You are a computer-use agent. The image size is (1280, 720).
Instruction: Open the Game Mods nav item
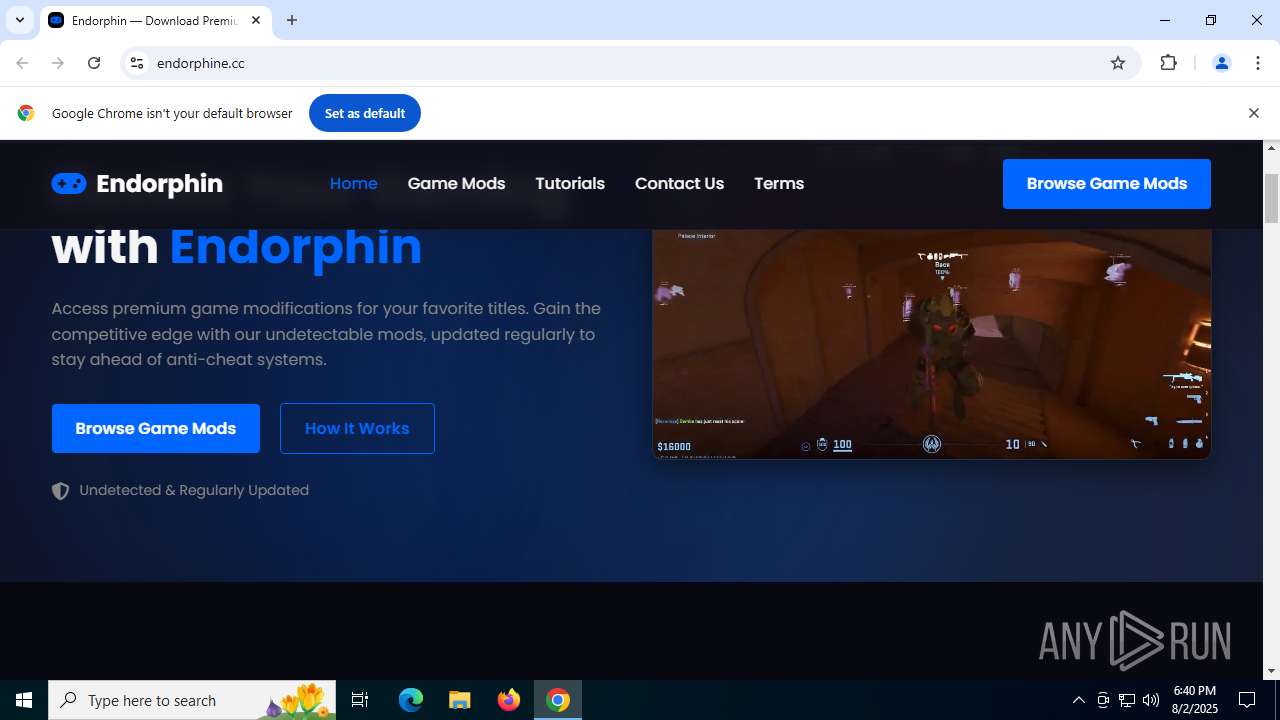pyautogui.click(x=456, y=183)
